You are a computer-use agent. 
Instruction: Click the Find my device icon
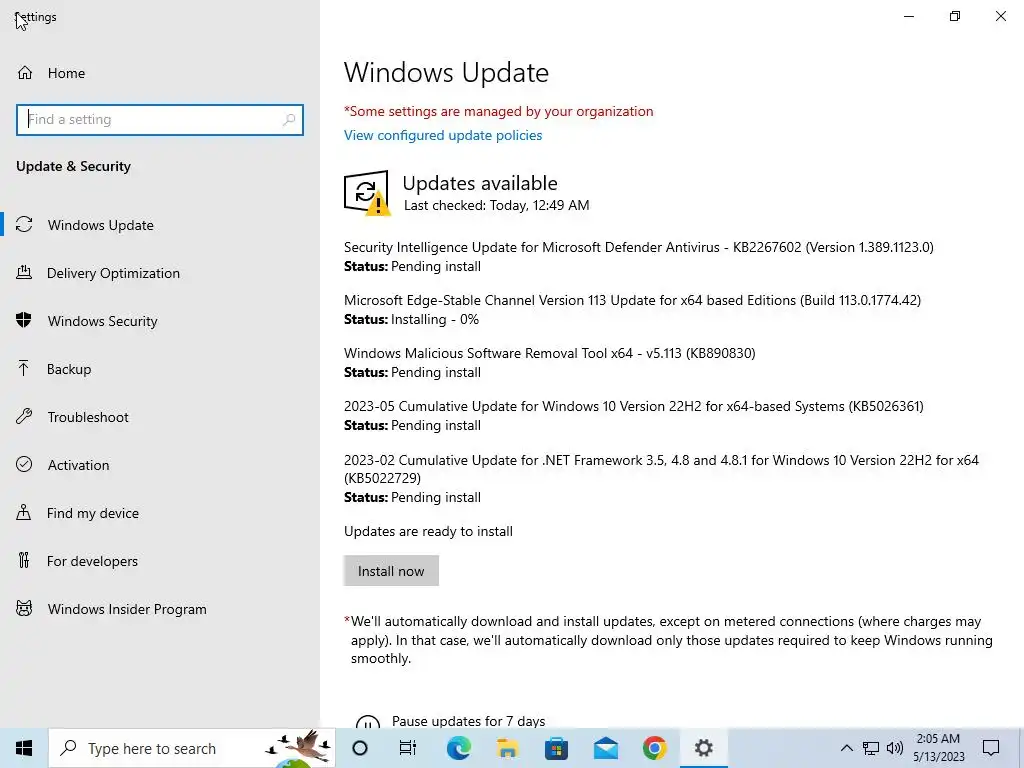(24, 513)
